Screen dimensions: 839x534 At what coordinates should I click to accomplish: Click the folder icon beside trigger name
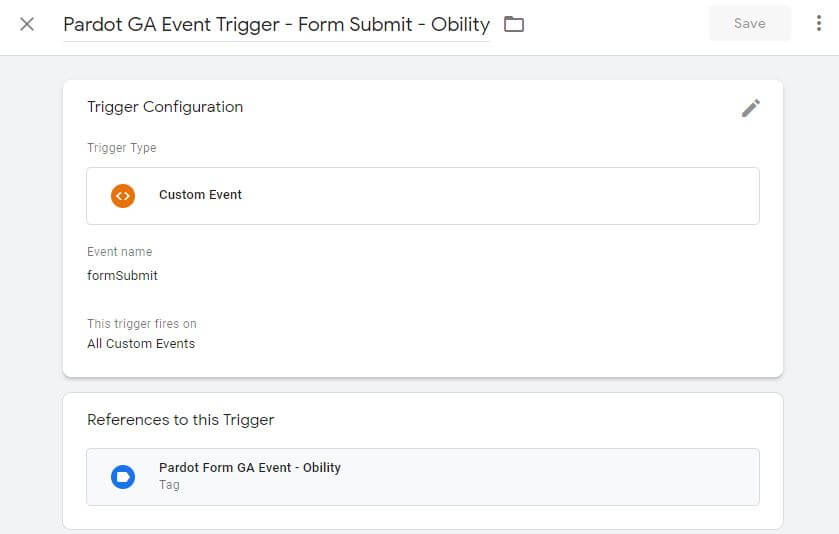[x=514, y=24]
